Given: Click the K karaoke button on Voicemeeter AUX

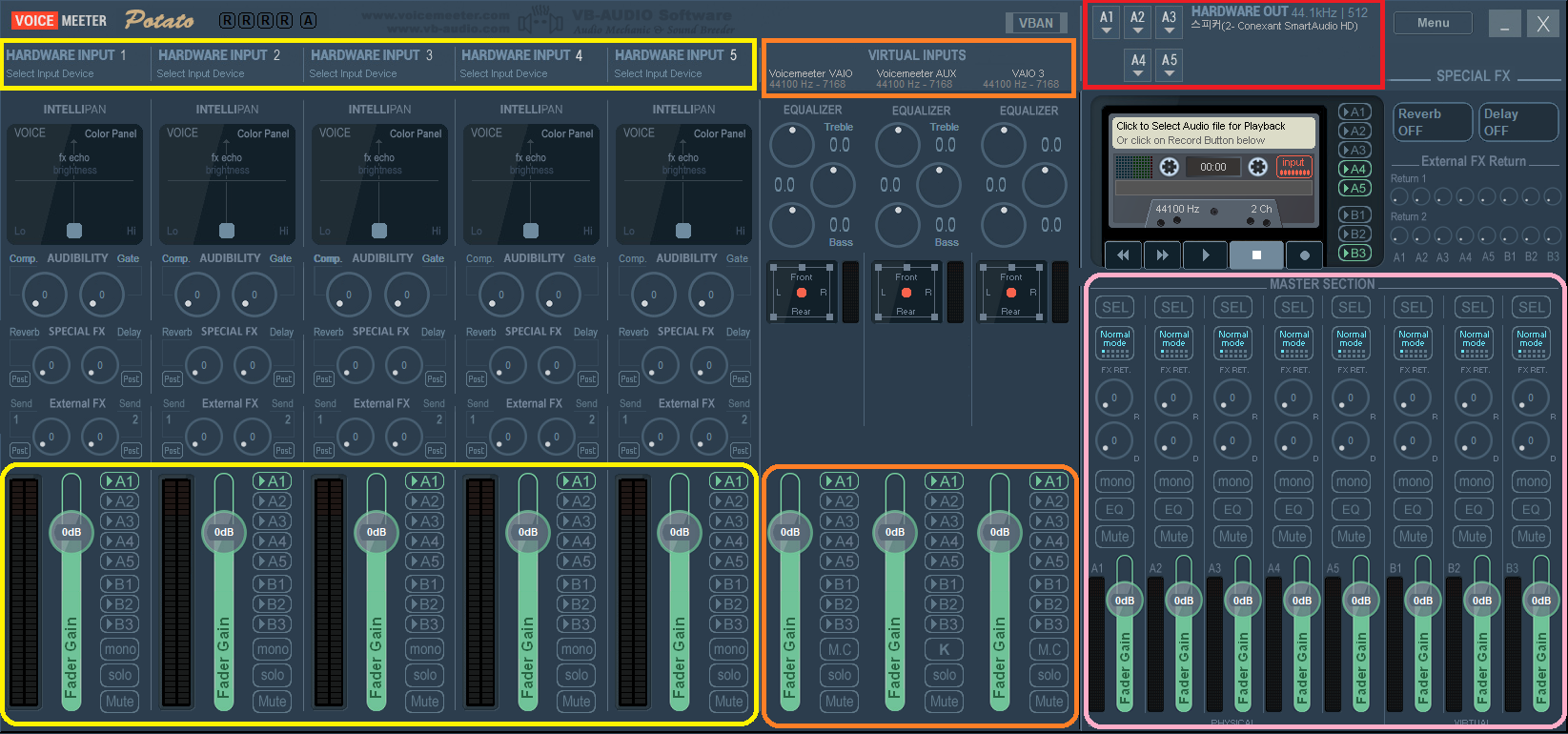Looking at the screenshot, I should click(945, 649).
